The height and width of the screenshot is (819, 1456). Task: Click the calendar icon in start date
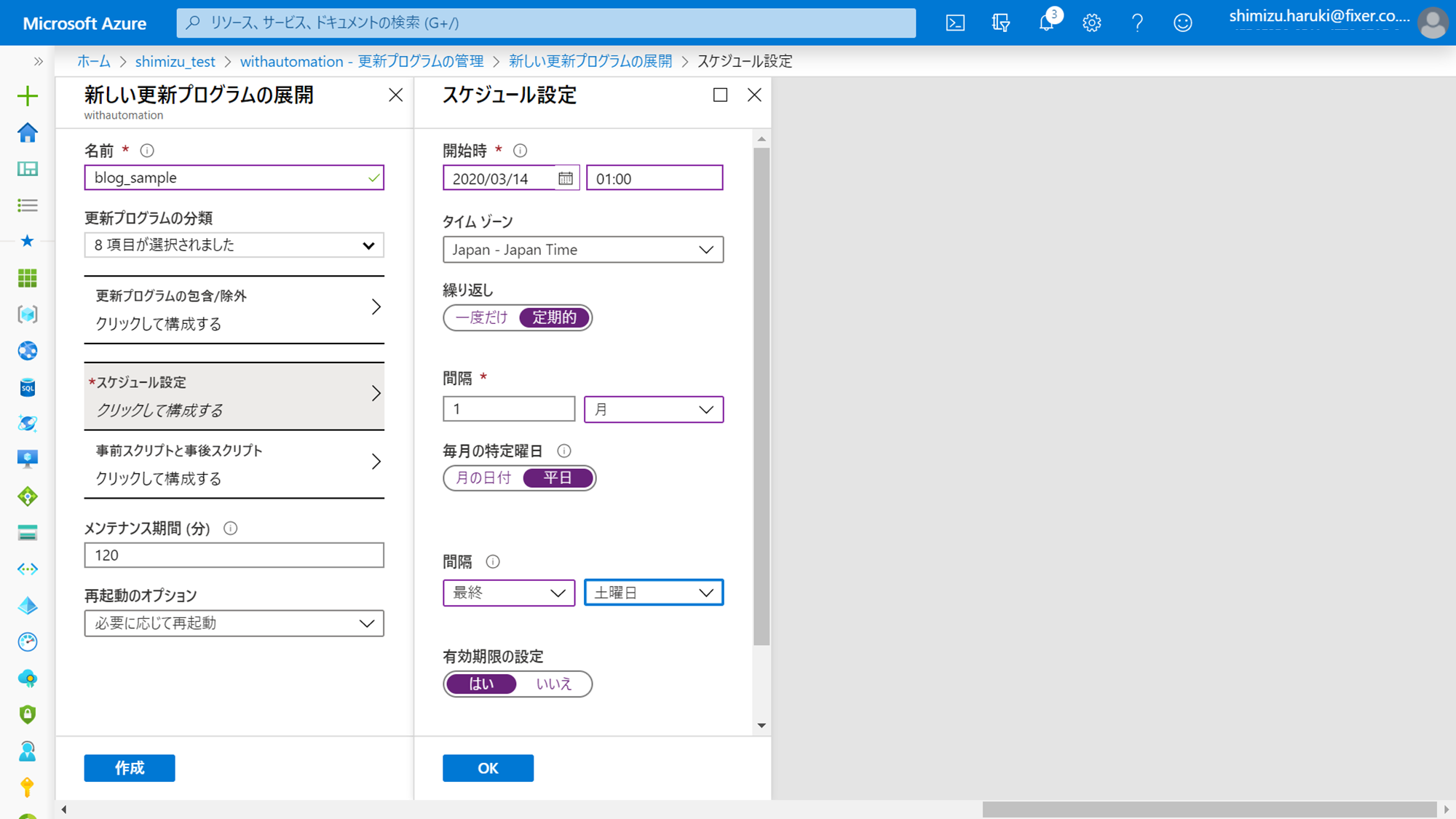pyautogui.click(x=566, y=178)
